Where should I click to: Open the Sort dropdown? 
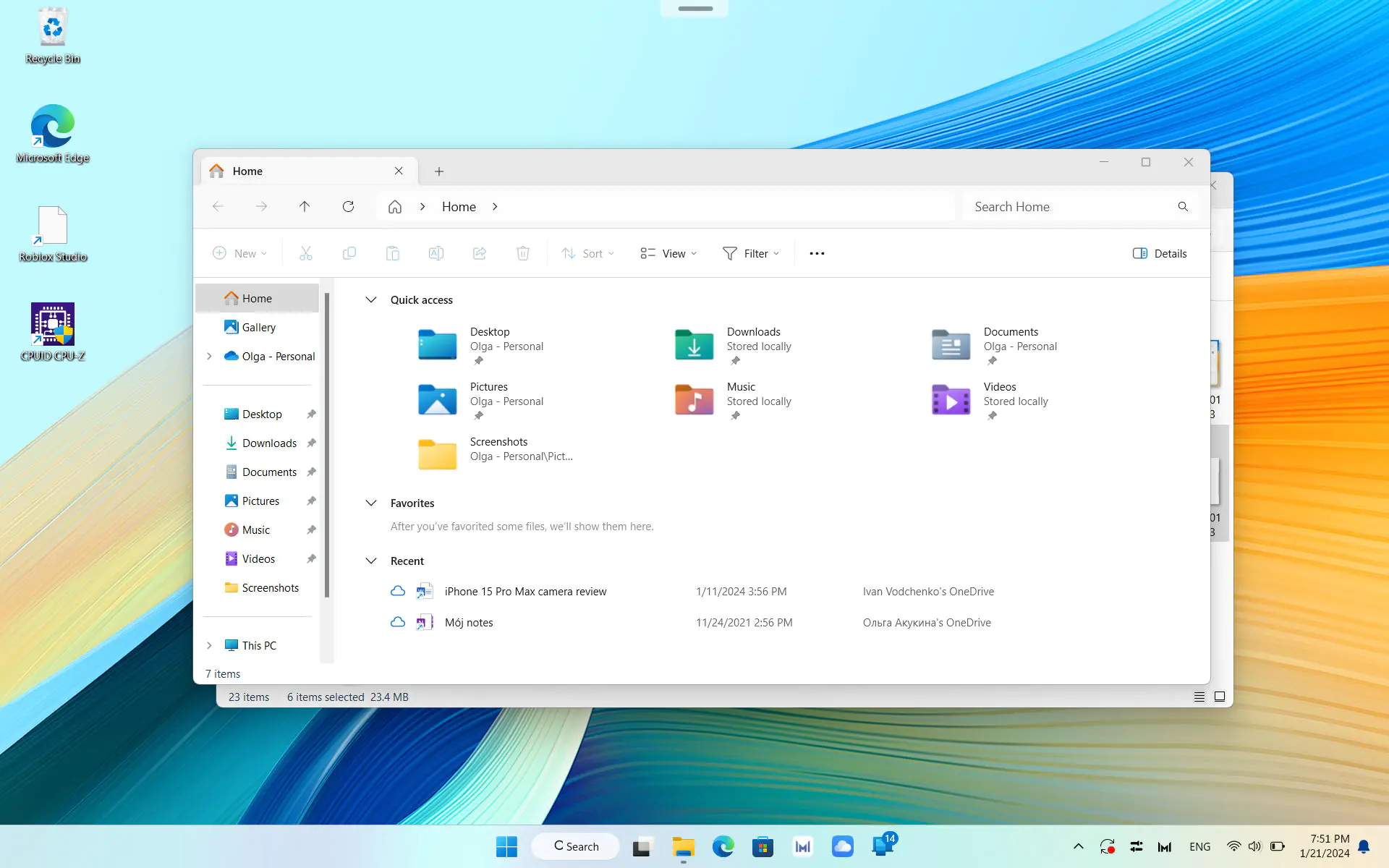(x=587, y=253)
